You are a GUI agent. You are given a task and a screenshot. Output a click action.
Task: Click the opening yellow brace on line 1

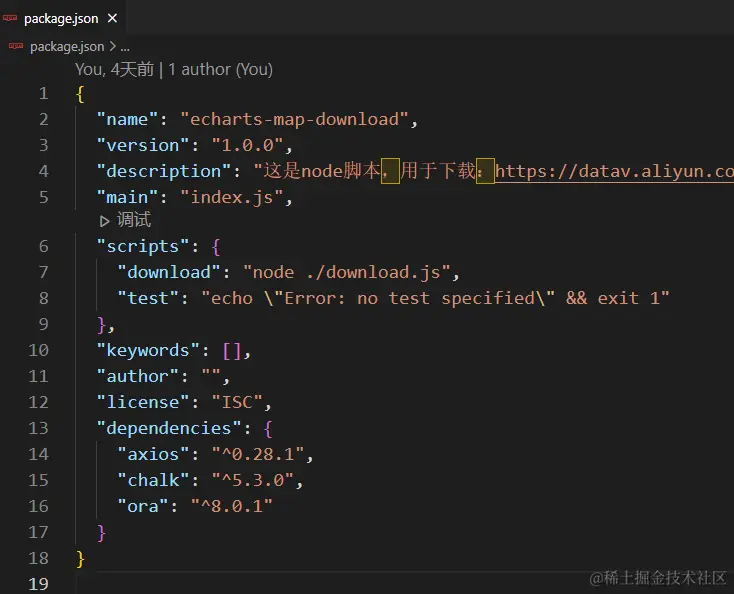(80, 94)
